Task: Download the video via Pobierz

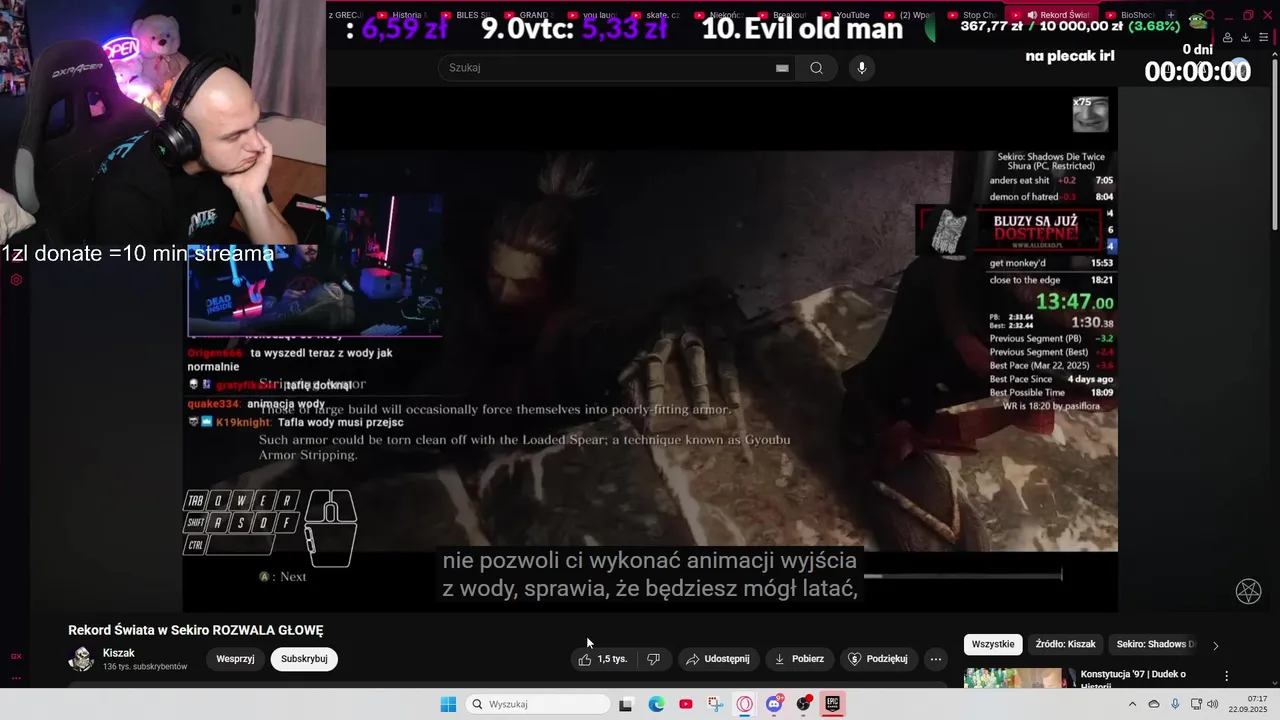Action: 800,659
